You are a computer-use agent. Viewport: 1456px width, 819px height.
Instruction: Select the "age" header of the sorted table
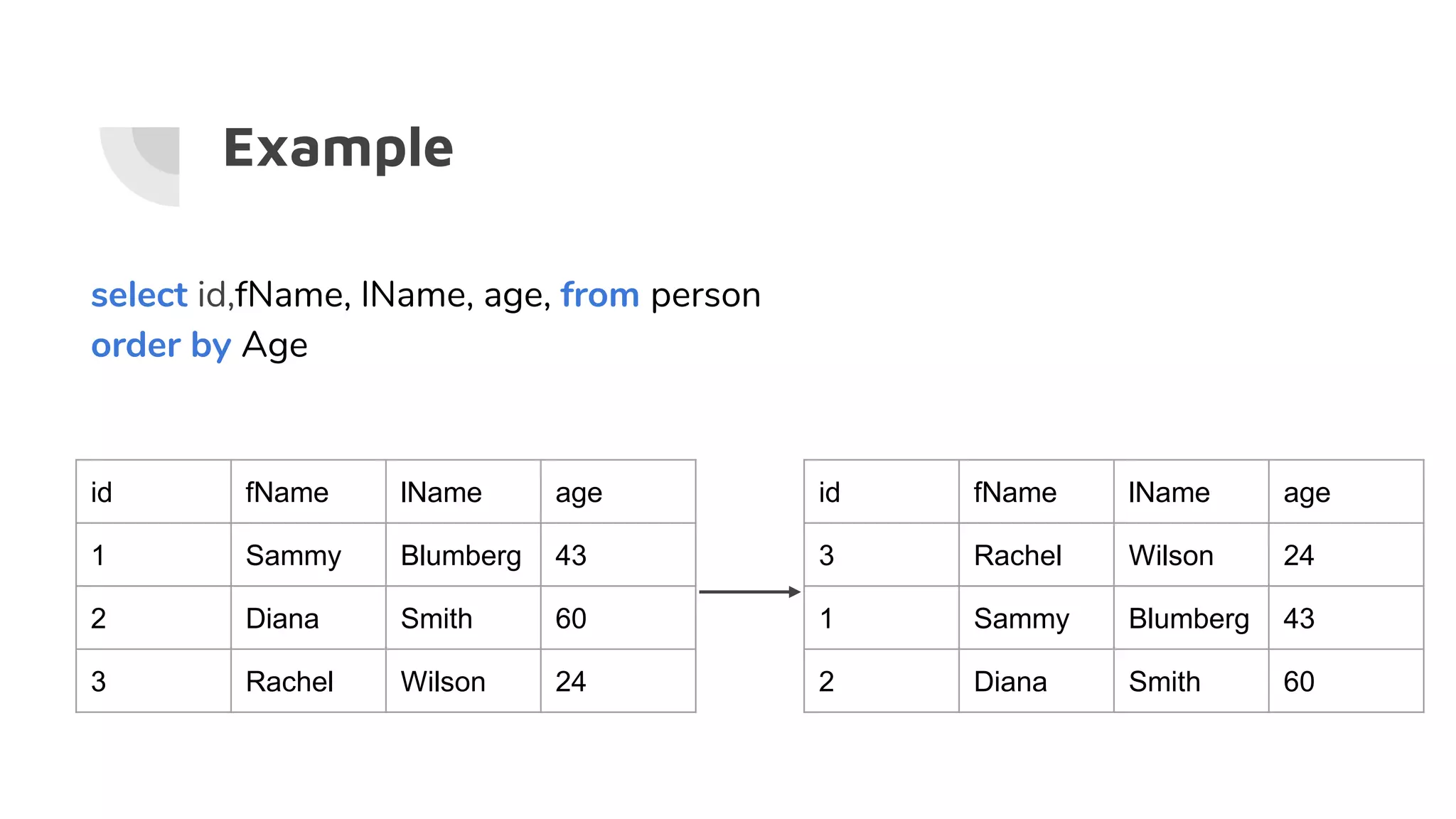coord(1306,492)
